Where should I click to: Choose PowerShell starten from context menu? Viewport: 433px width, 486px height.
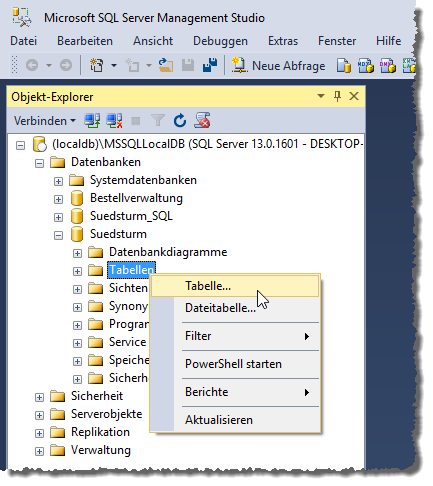[x=235, y=364]
